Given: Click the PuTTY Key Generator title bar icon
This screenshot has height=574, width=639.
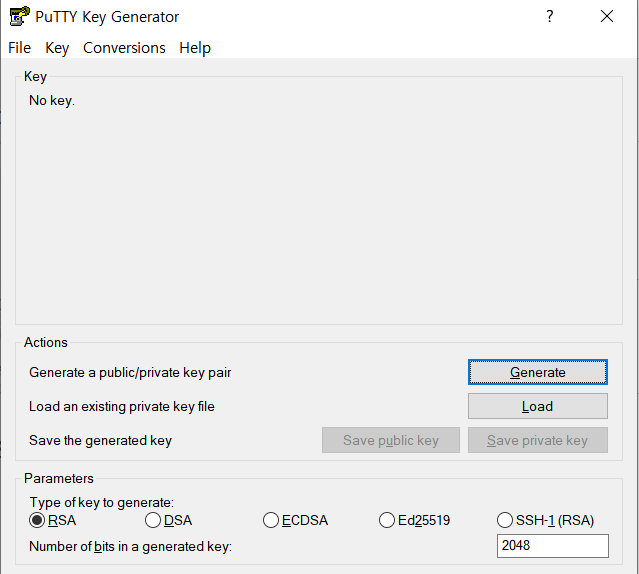Looking at the screenshot, I should tap(19, 16).
